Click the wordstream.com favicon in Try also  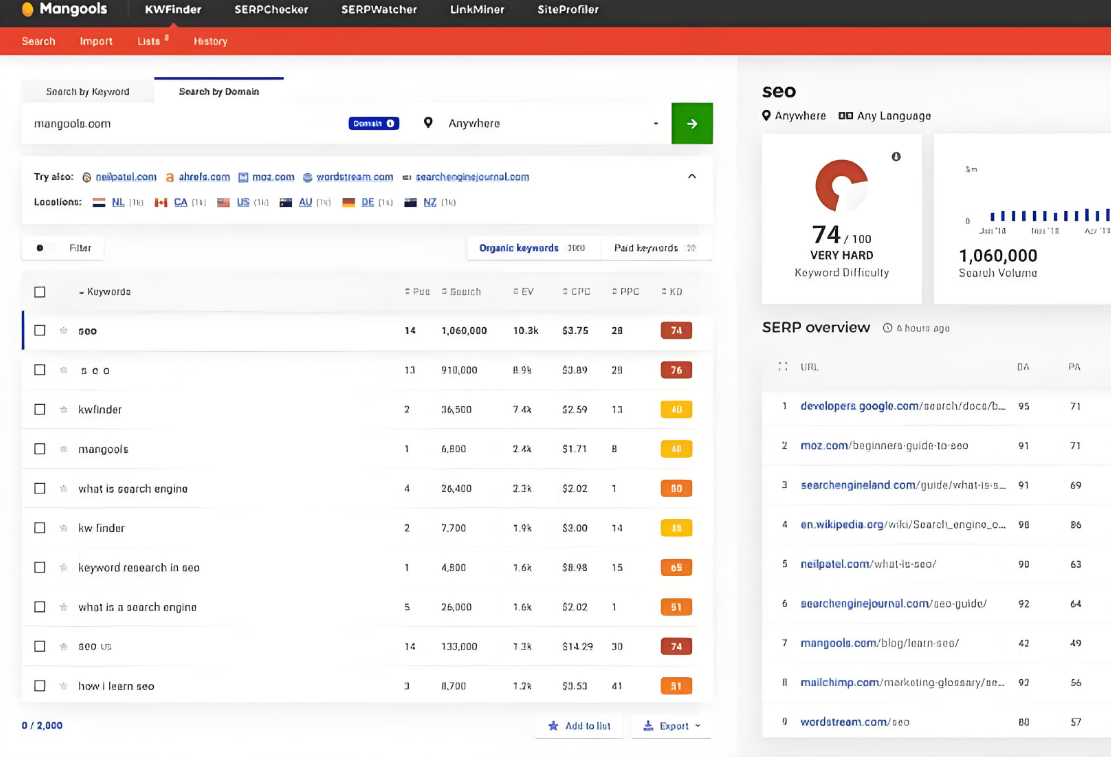click(308, 177)
